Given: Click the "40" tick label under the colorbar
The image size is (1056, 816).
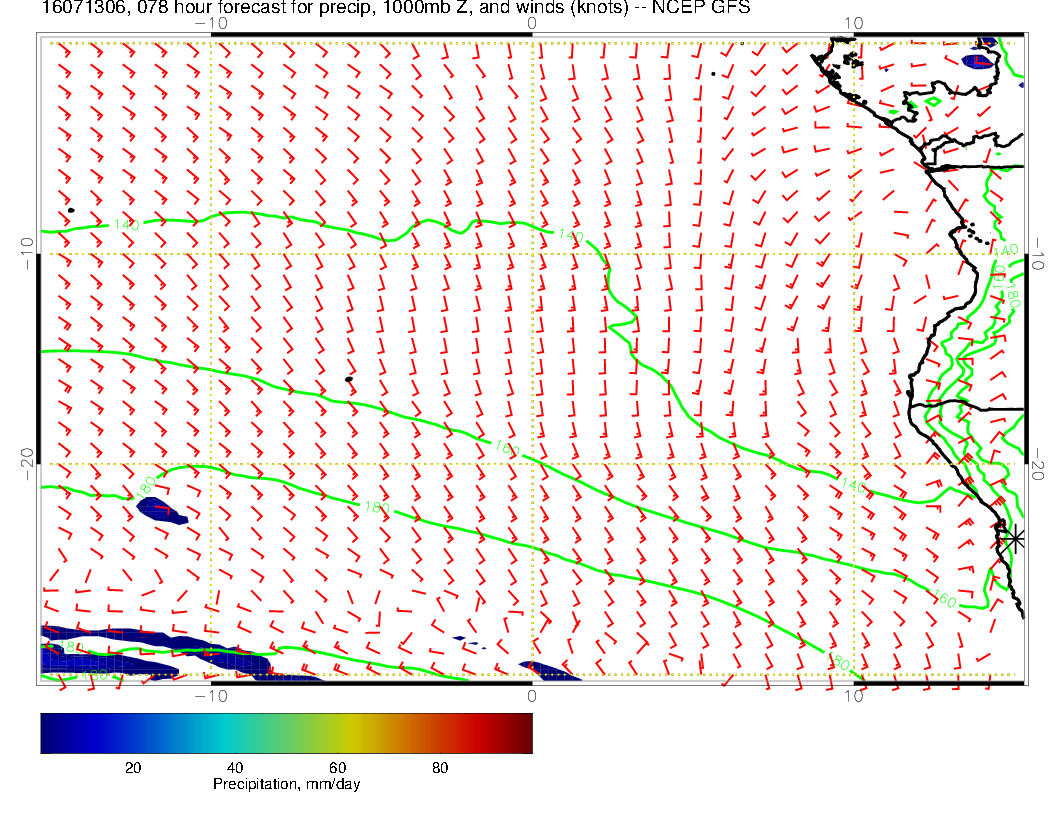Looking at the screenshot, I should (x=235, y=768).
